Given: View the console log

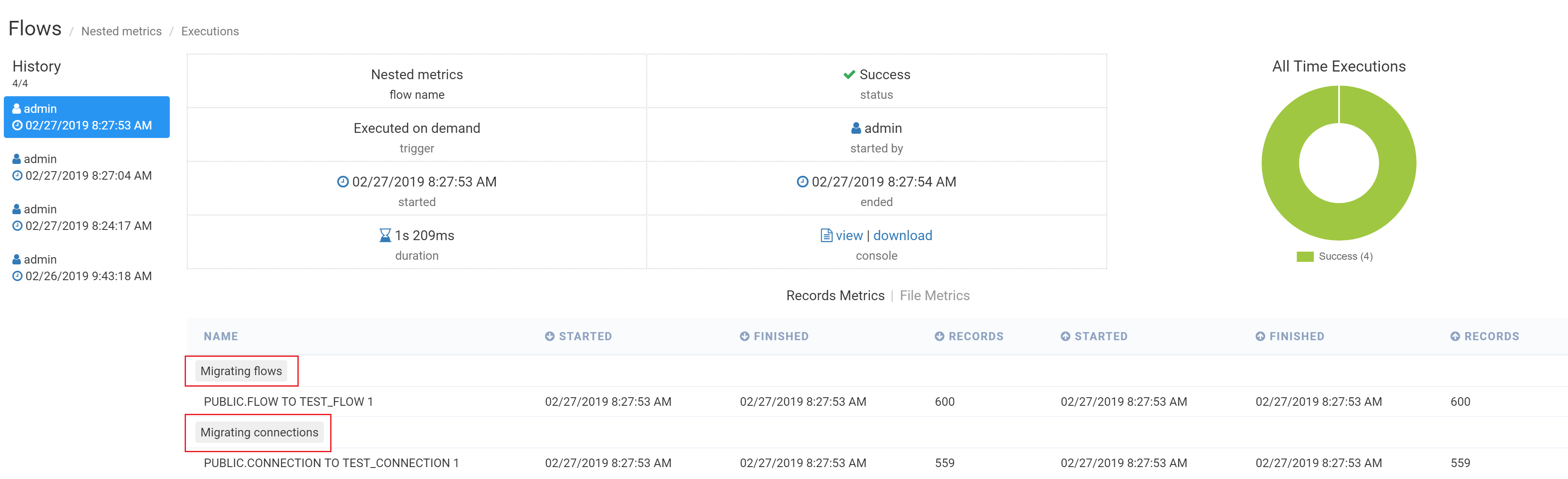Looking at the screenshot, I should point(849,235).
